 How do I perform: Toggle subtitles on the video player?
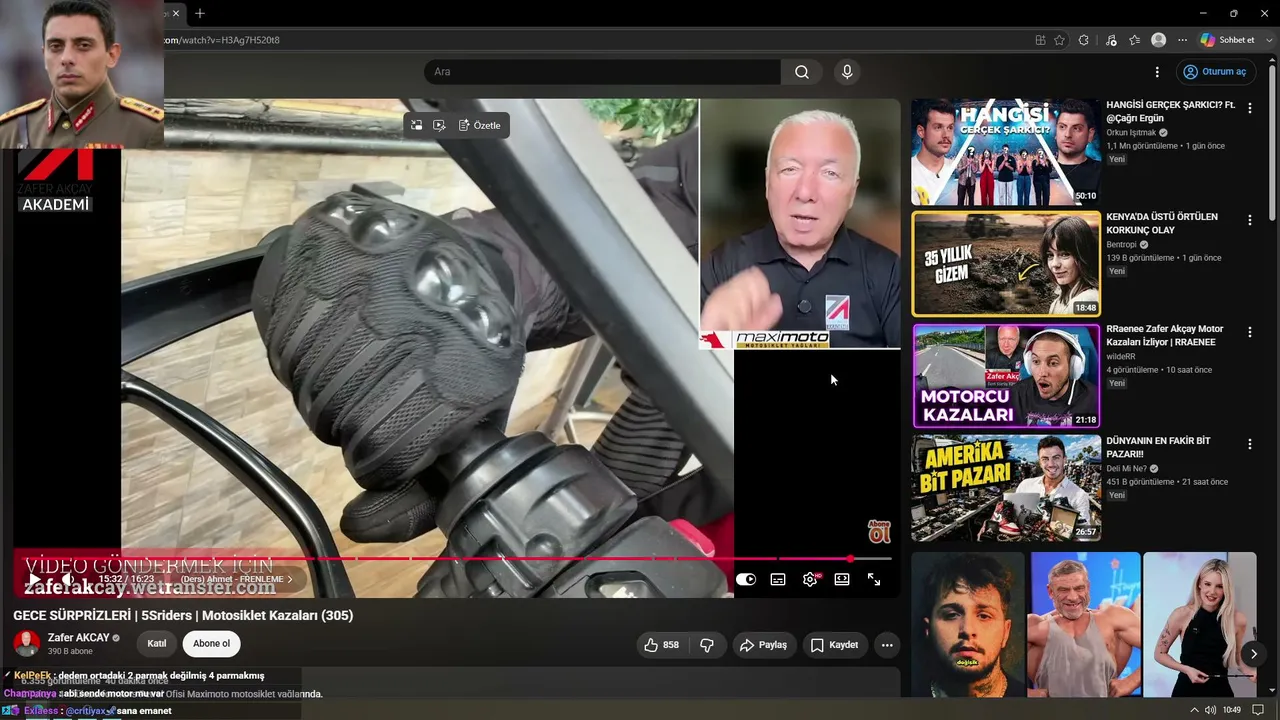[x=778, y=579]
